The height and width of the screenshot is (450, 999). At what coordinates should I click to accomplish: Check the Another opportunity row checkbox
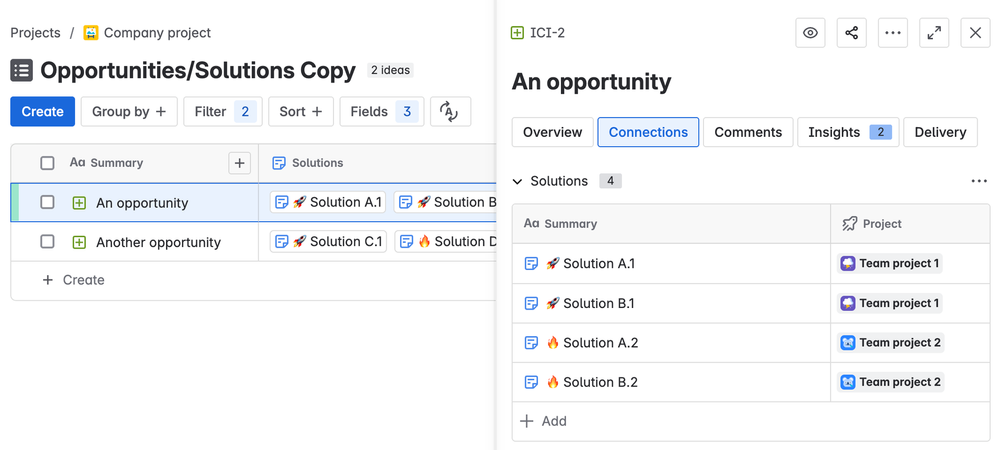[x=47, y=242]
